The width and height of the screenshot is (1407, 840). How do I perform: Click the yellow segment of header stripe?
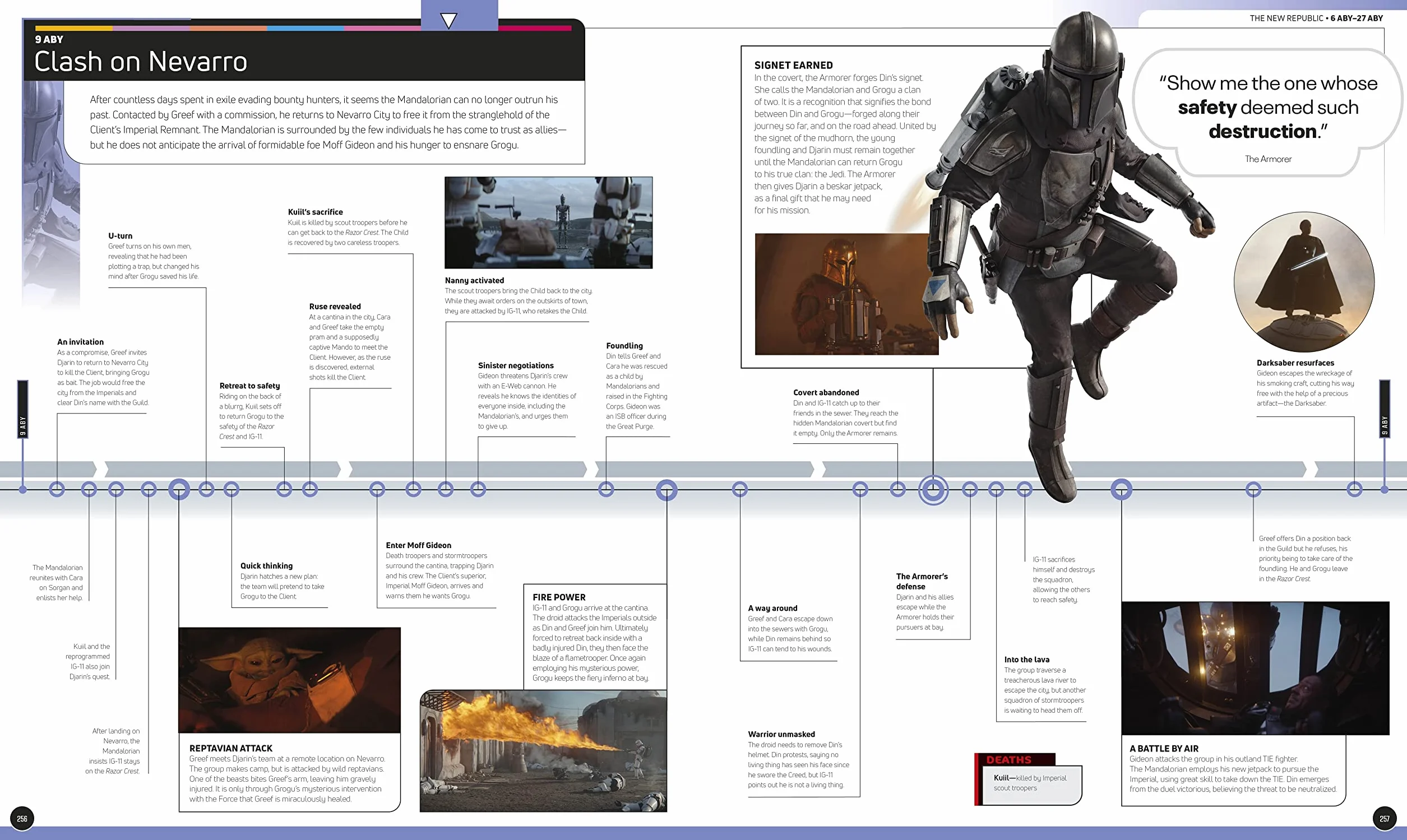click(73, 27)
